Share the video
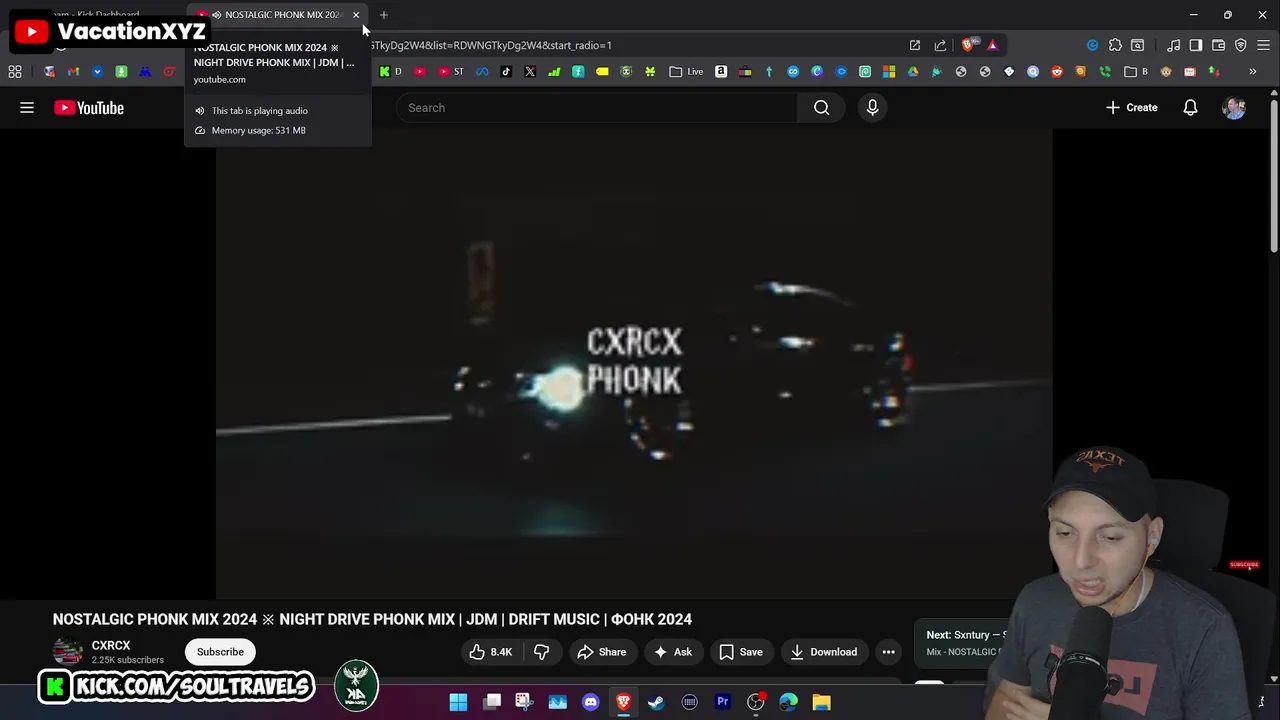The width and height of the screenshot is (1280, 720). coord(602,652)
